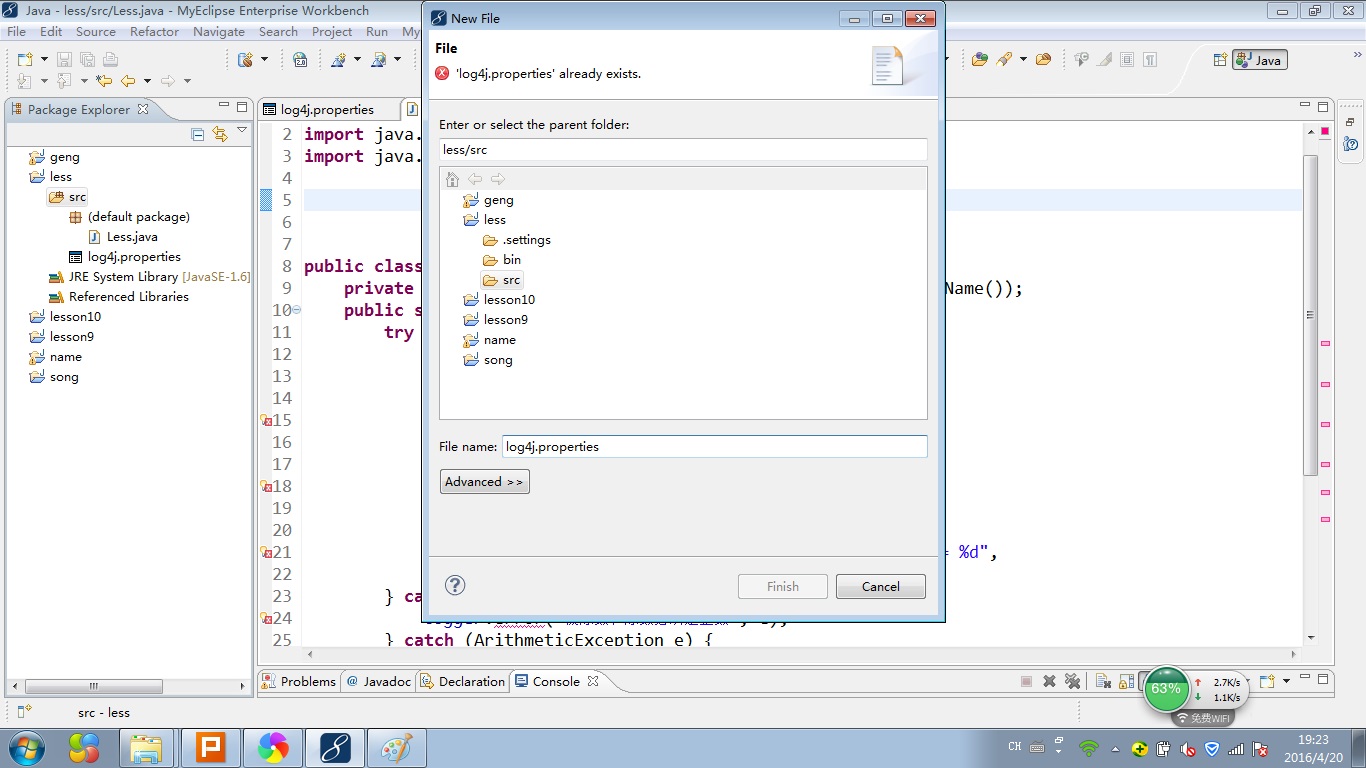Click the Forward navigation arrow icon
This screenshot has width=1366, height=768.
point(168,81)
